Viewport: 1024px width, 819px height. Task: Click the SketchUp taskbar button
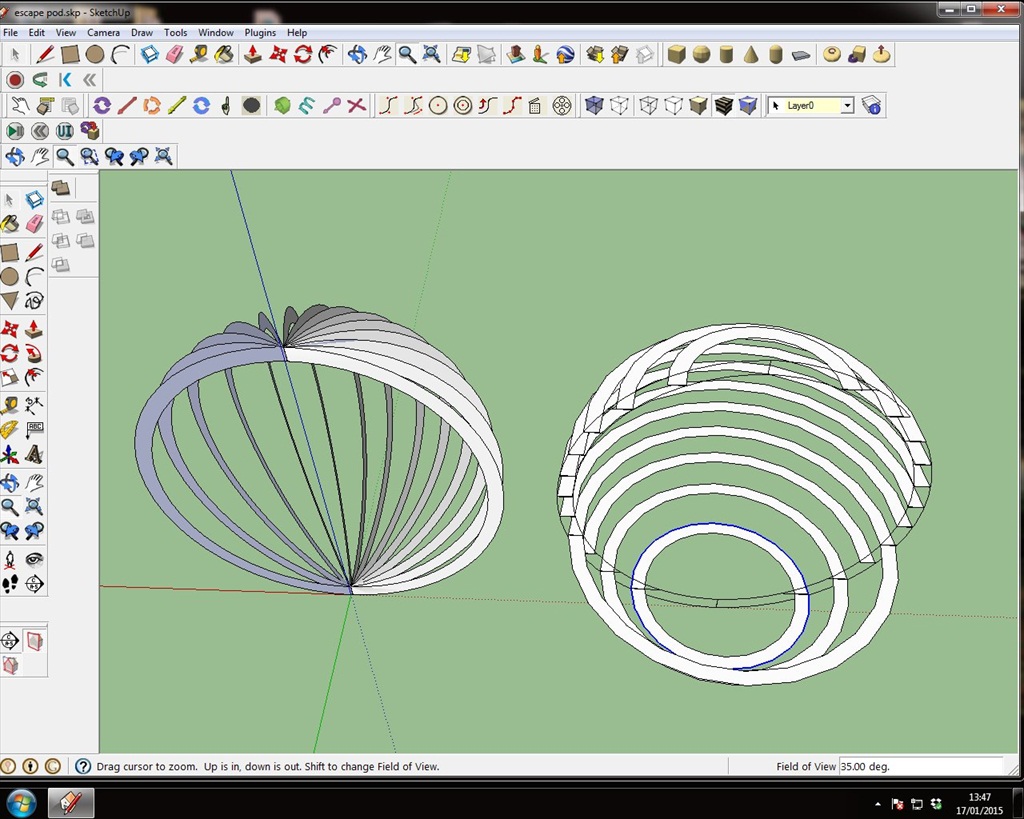coord(70,802)
